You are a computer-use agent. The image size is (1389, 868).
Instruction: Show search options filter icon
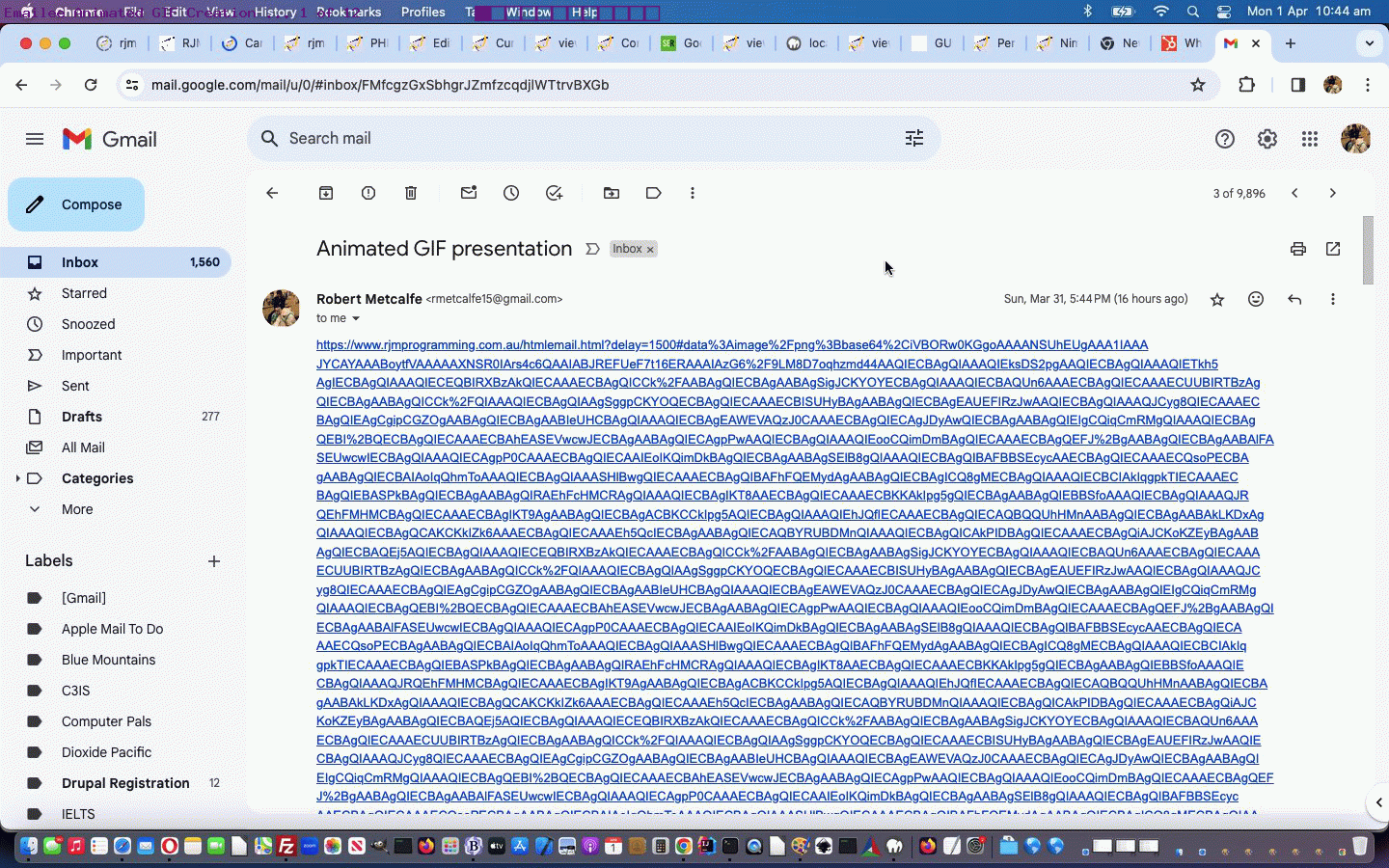[x=914, y=138]
